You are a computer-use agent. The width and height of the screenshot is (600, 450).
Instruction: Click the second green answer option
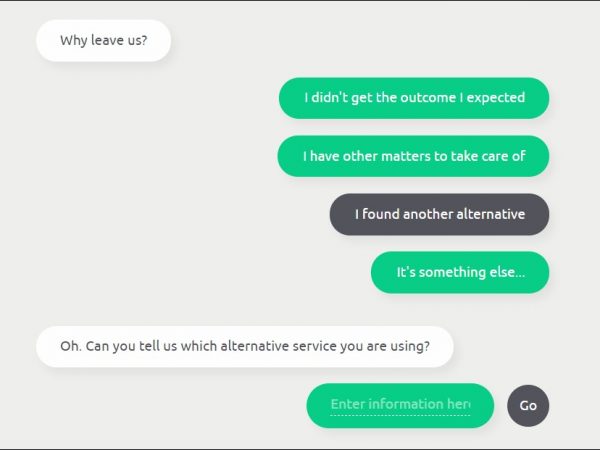pyautogui.click(x=413, y=156)
